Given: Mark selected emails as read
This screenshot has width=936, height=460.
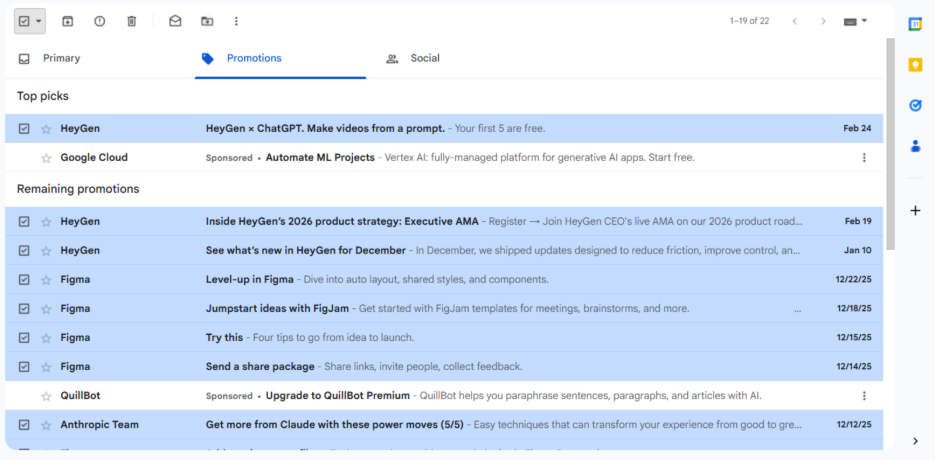Looking at the screenshot, I should [x=175, y=21].
